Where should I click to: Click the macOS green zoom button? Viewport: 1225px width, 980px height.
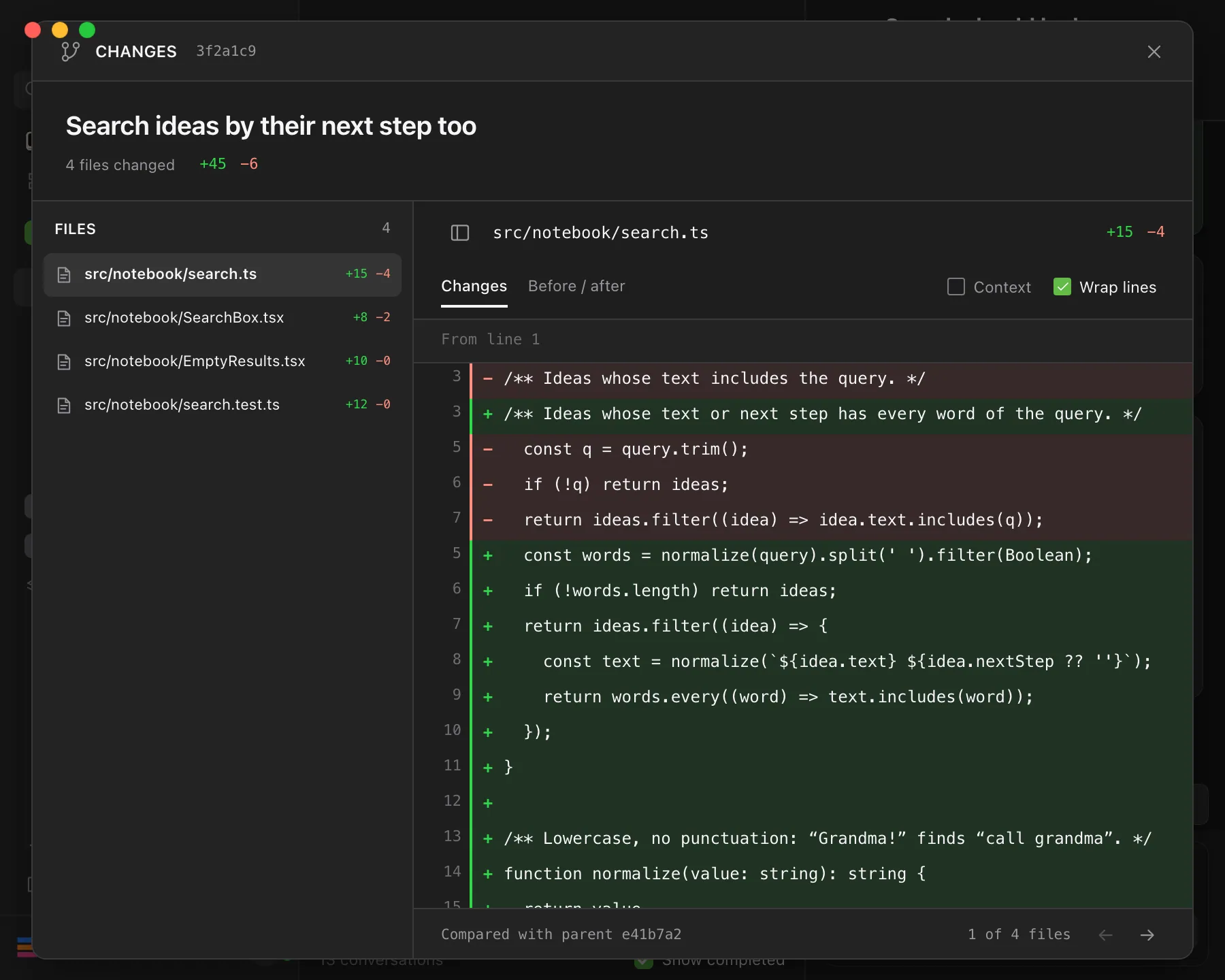[x=87, y=30]
